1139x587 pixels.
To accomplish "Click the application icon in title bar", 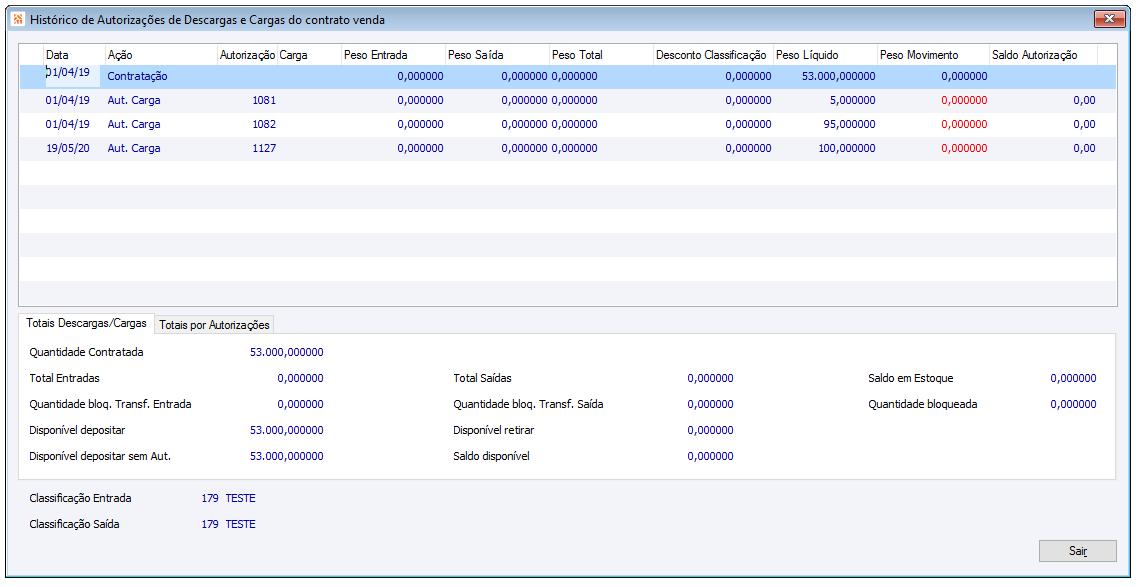I will click(17, 19).
